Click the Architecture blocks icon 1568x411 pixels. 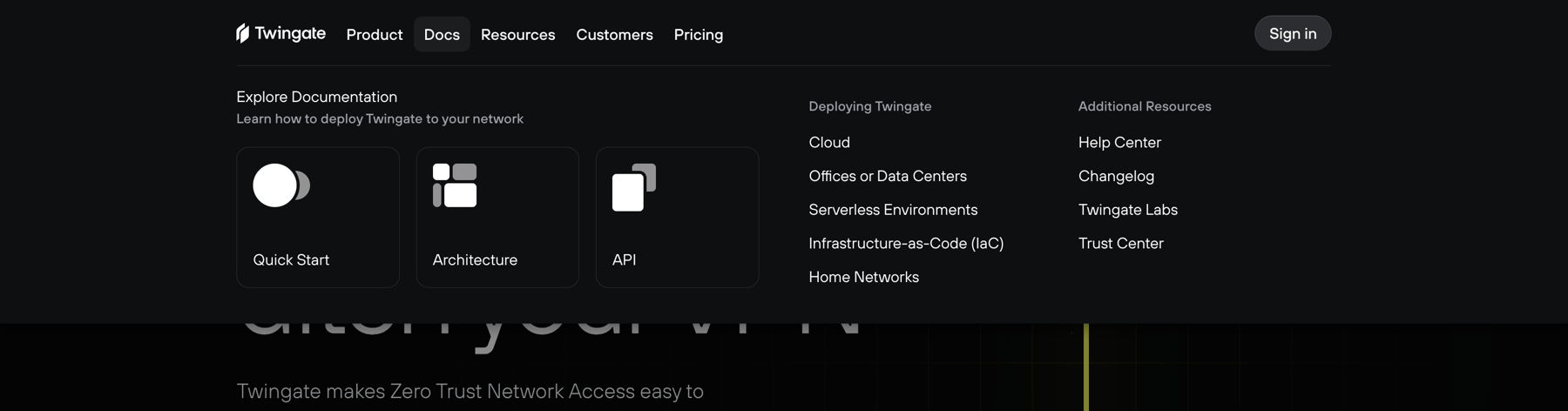[455, 185]
